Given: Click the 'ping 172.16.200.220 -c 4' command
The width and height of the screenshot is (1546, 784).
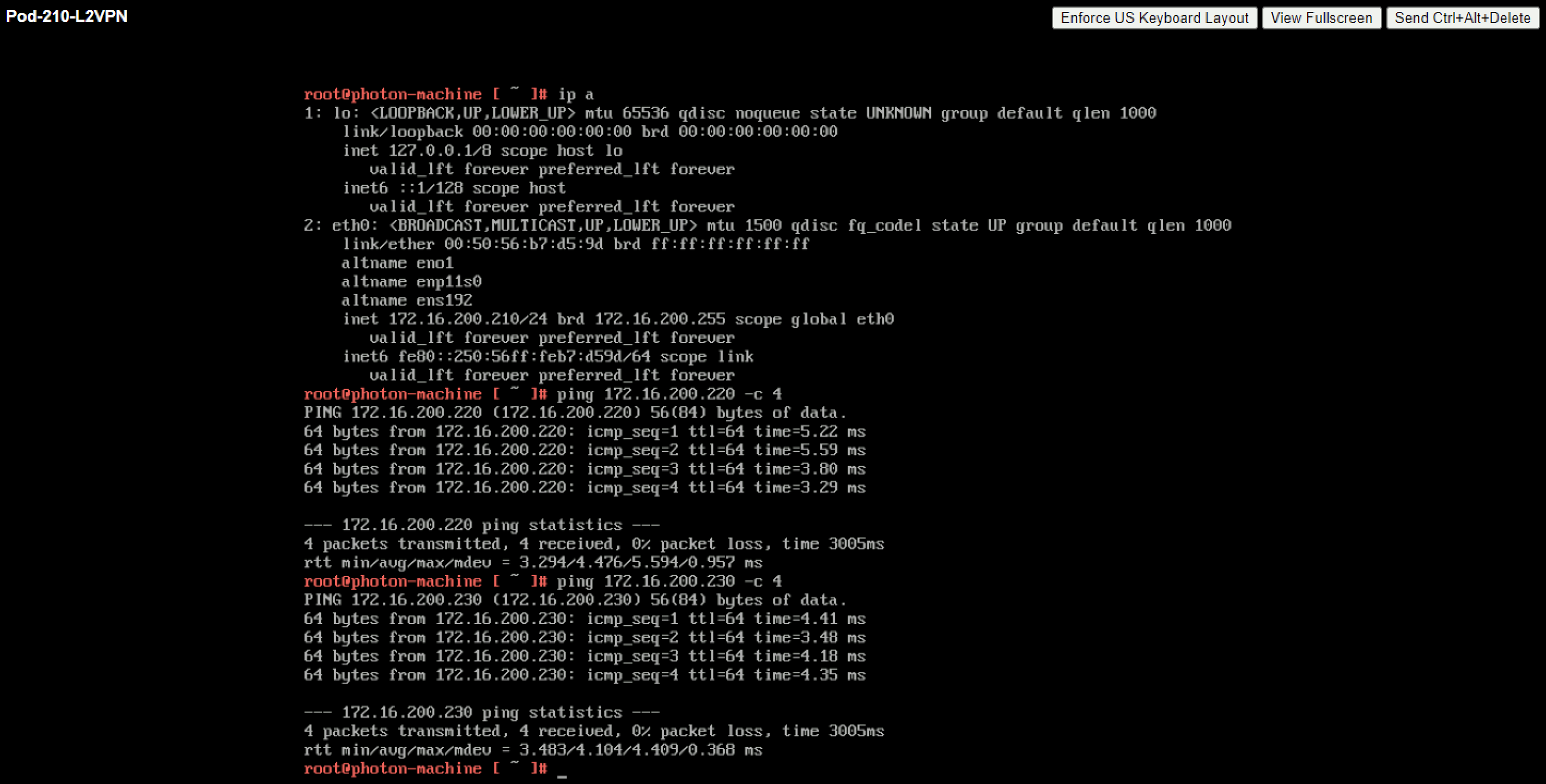Looking at the screenshot, I should tap(668, 394).
